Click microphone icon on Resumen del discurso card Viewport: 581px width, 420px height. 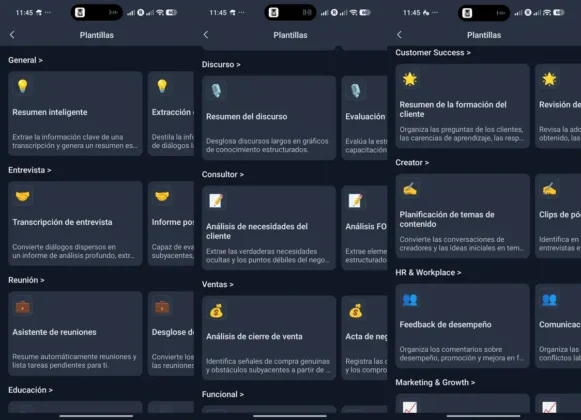pyautogui.click(x=216, y=90)
